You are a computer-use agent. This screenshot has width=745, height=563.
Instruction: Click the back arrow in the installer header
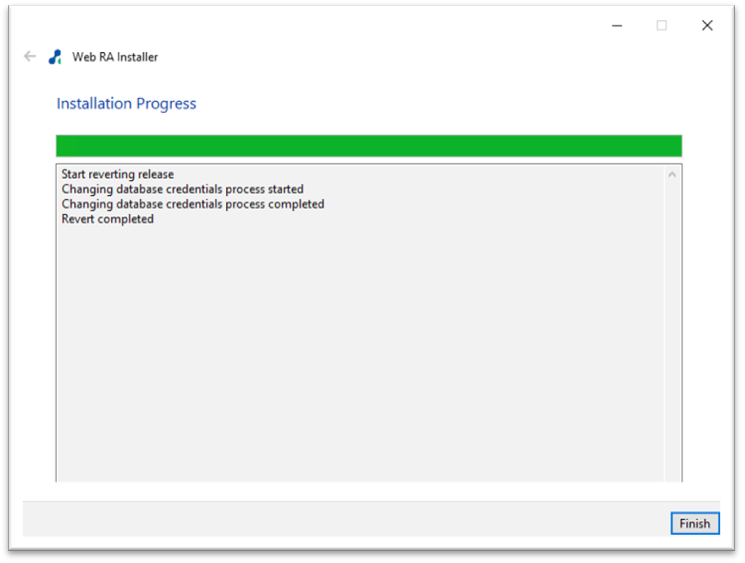click(x=30, y=57)
